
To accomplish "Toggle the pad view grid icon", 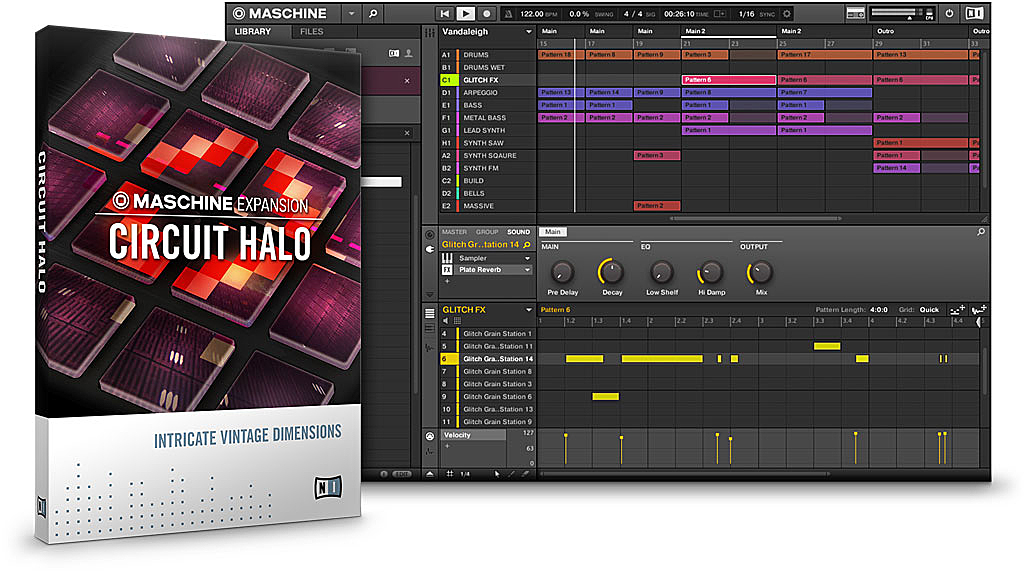I will pos(457,321).
